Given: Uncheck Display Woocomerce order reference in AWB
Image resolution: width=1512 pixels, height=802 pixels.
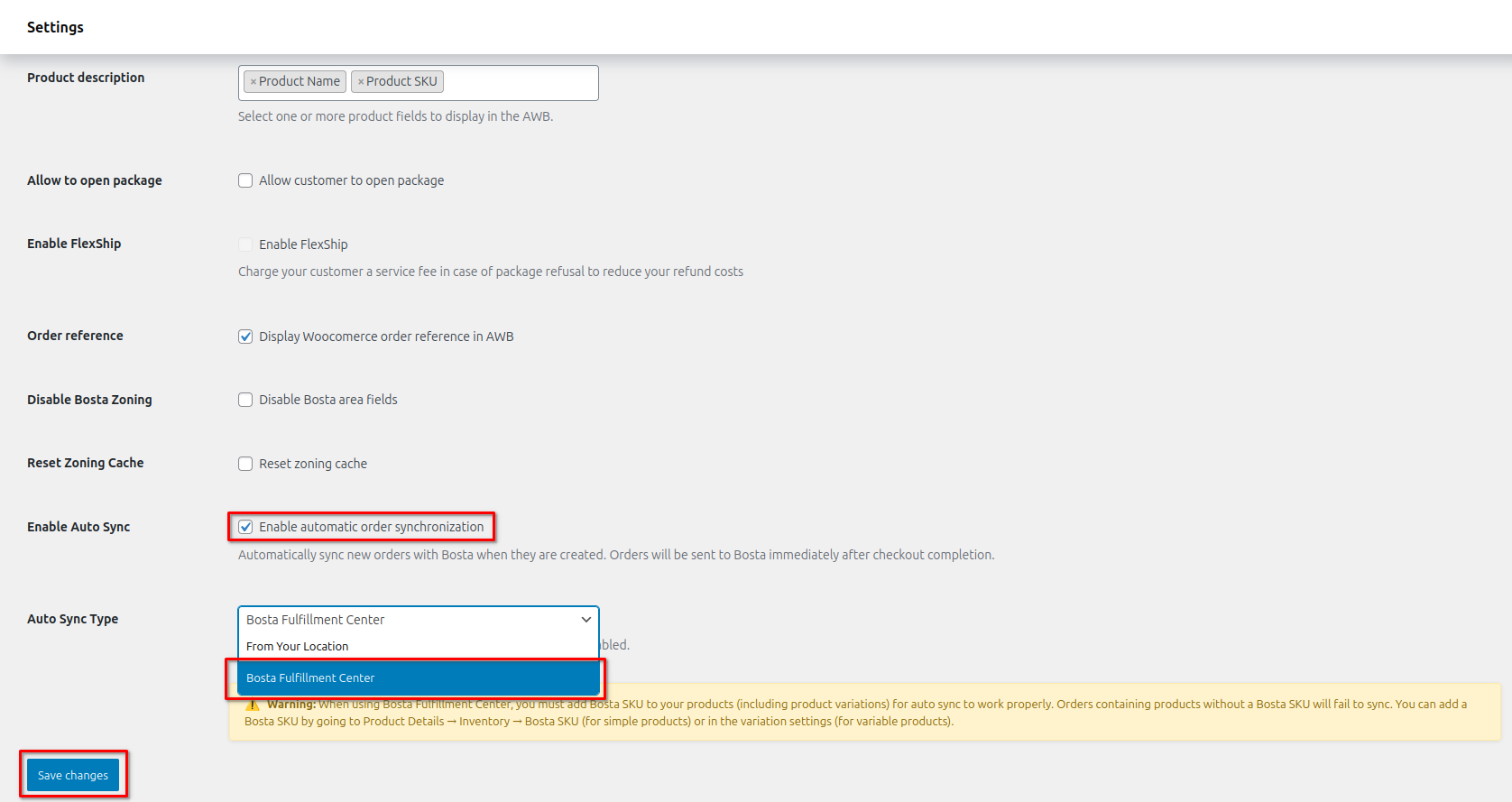Looking at the screenshot, I should point(245,336).
